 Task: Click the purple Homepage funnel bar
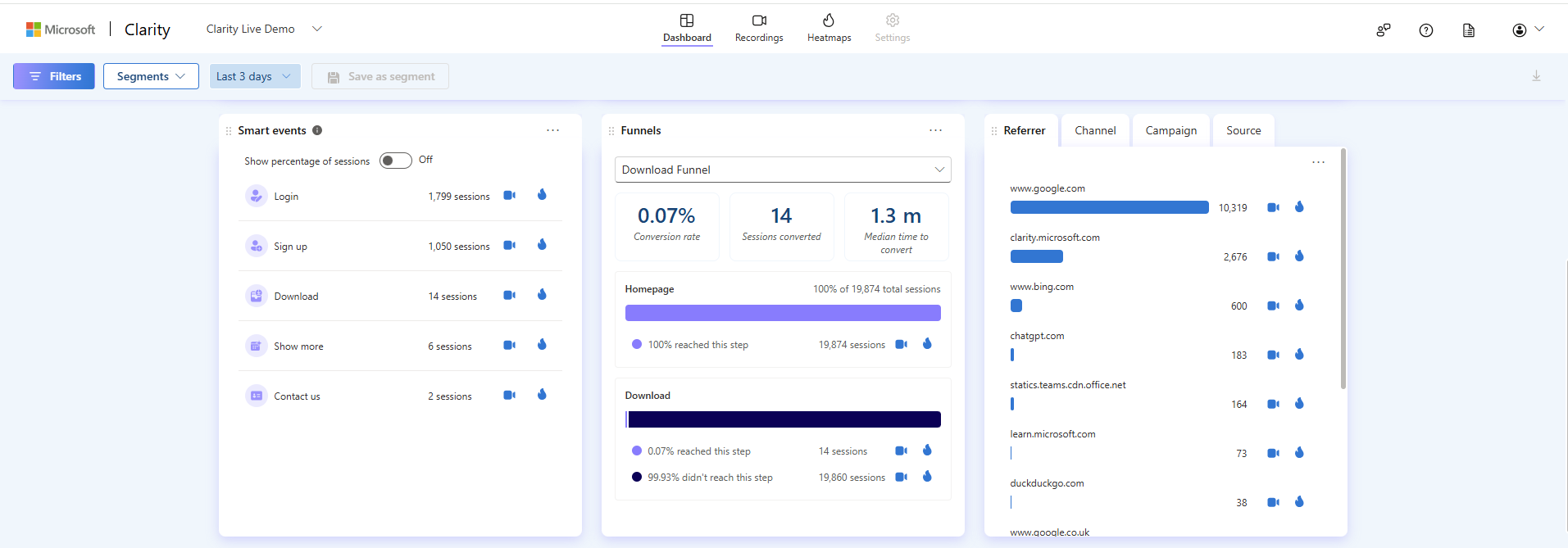click(x=782, y=313)
